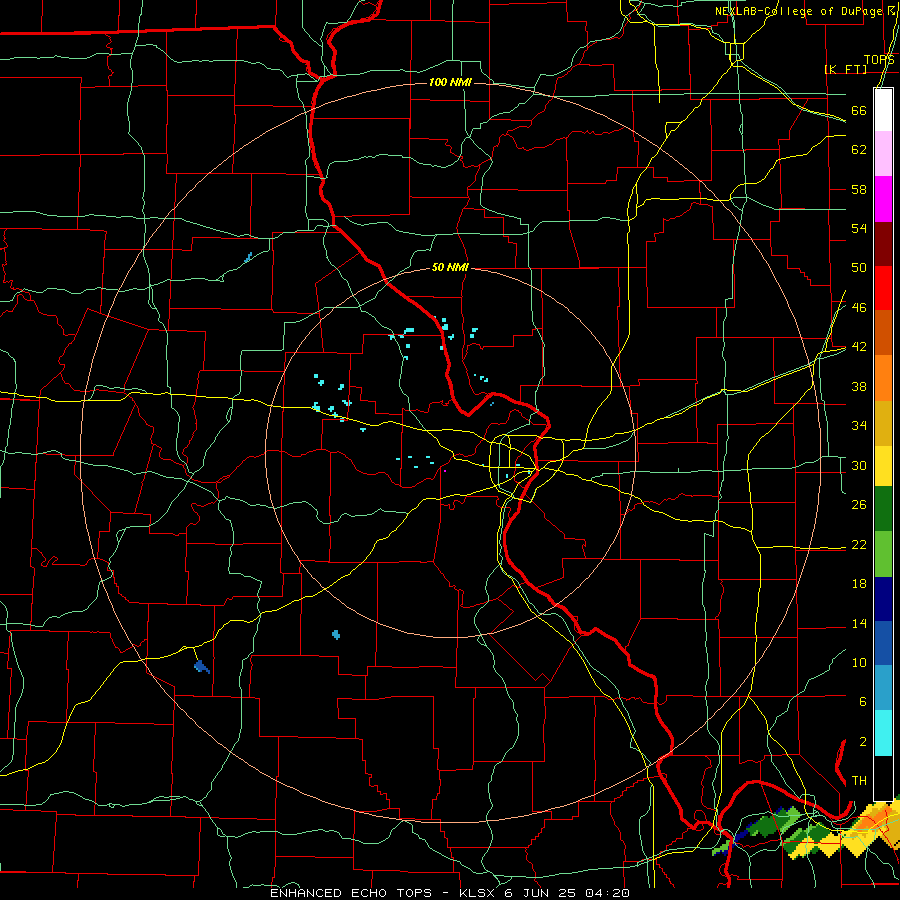Click the "TOPS" legend title
The width and height of the screenshot is (900, 900).
879,60
